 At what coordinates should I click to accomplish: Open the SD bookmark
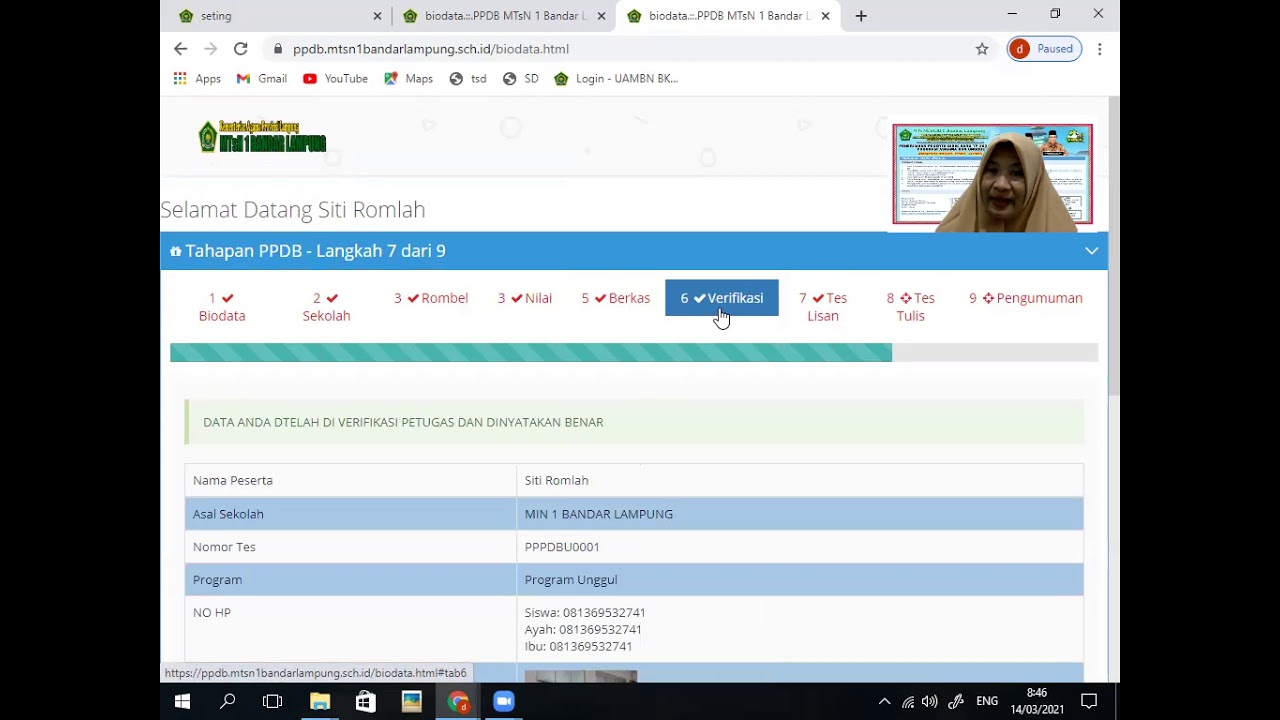(x=521, y=79)
